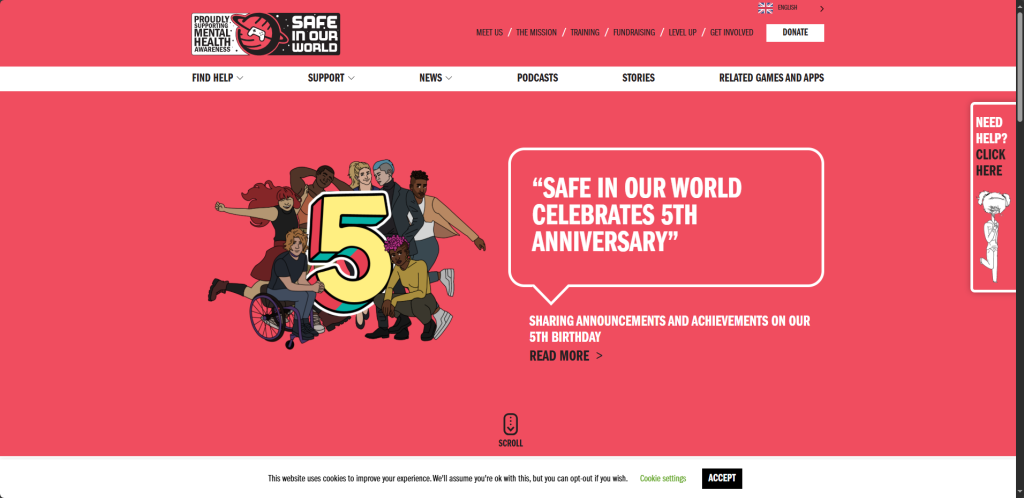Screen dimensions: 1024x498
Task: Click the Need Help character illustration
Action: [989, 236]
